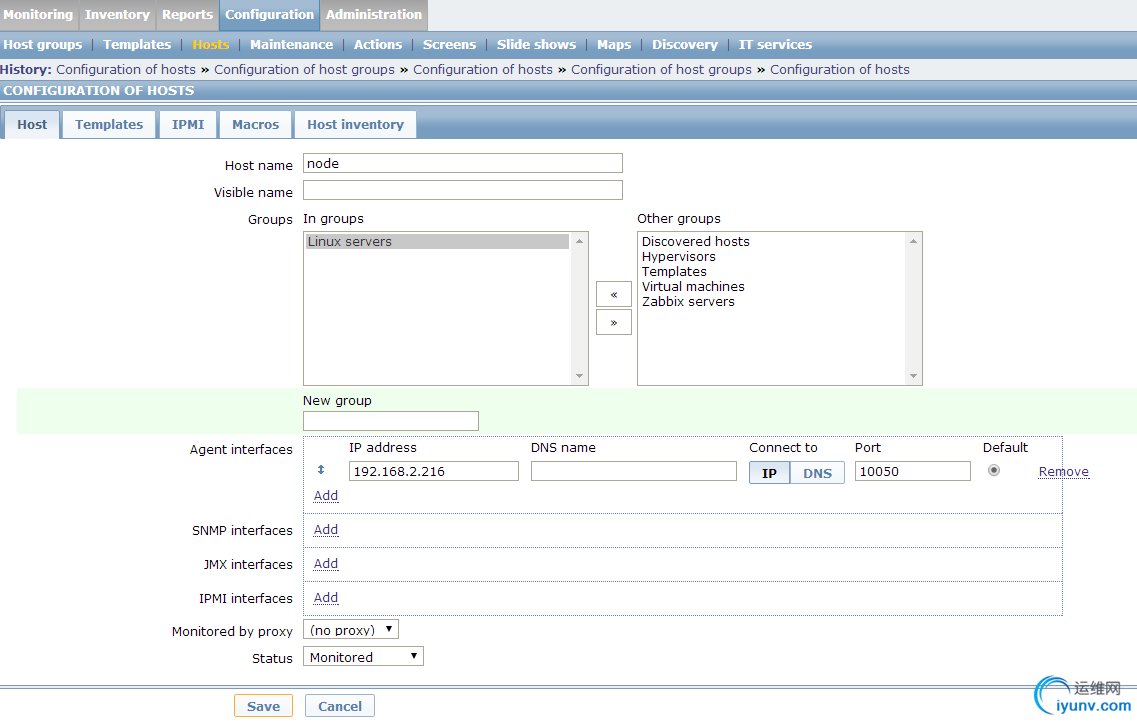Click In groups list scroll up arrow

pyautogui.click(x=579, y=241)
